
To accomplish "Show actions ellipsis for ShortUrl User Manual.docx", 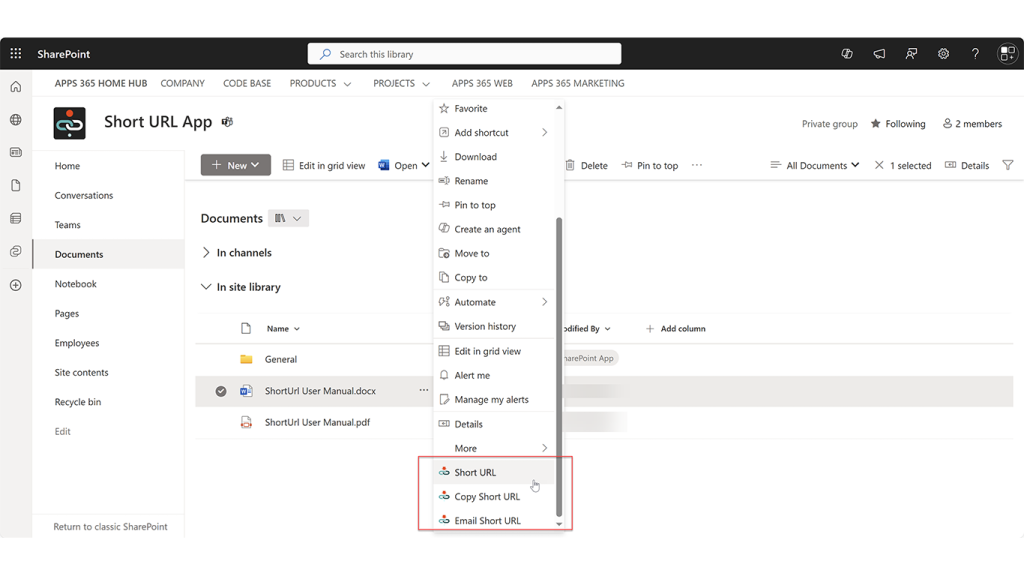I will pos(424,390).
